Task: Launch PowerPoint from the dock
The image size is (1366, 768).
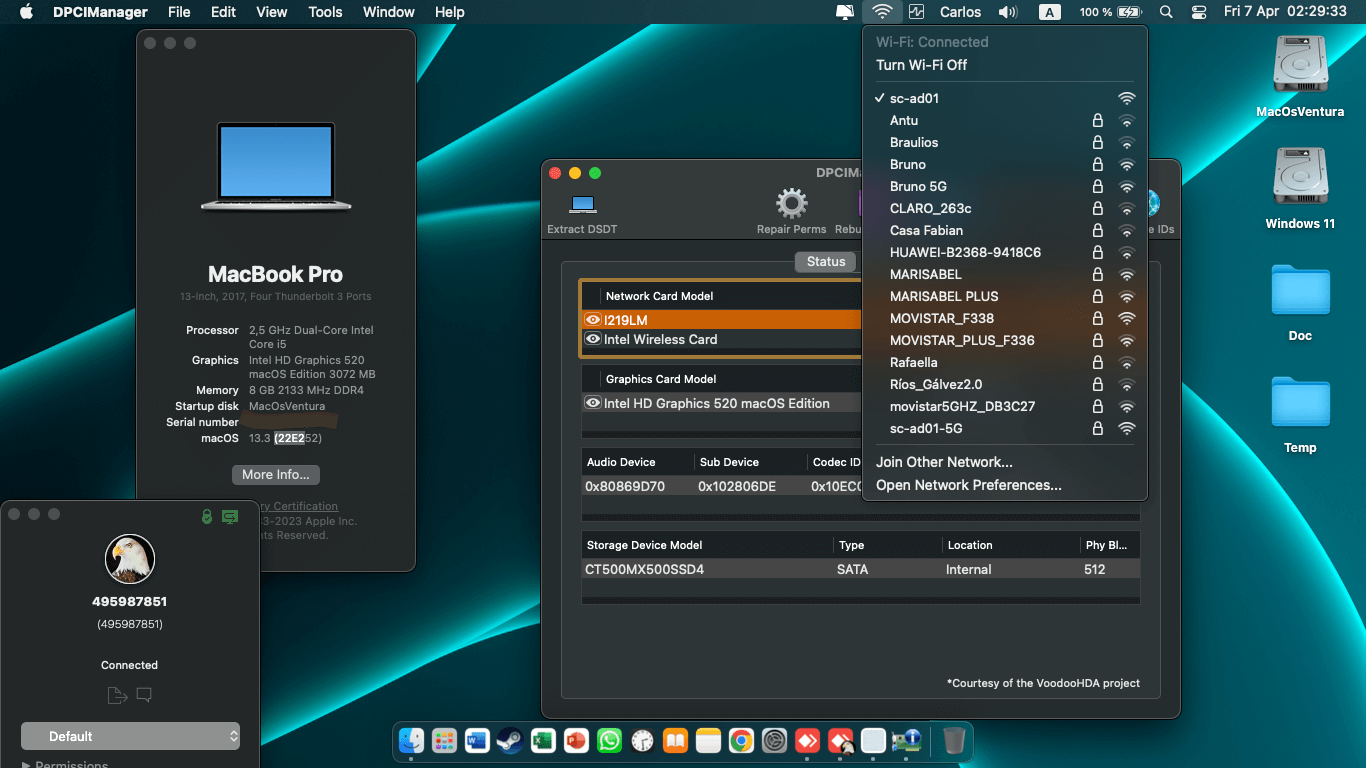Action: click(576, 741)
